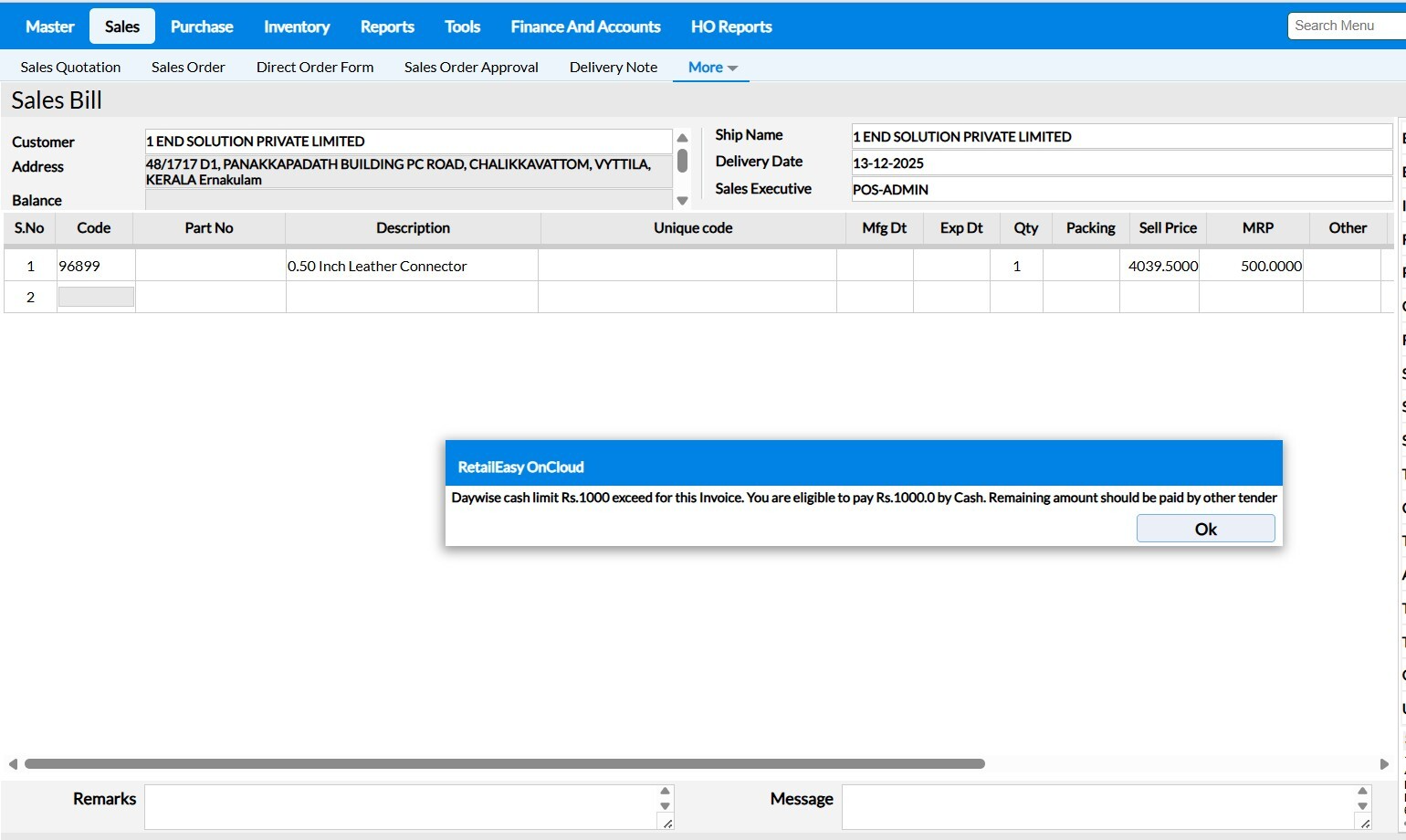Open the Inventory menu

pyautogui.click(x=297, y=26)
